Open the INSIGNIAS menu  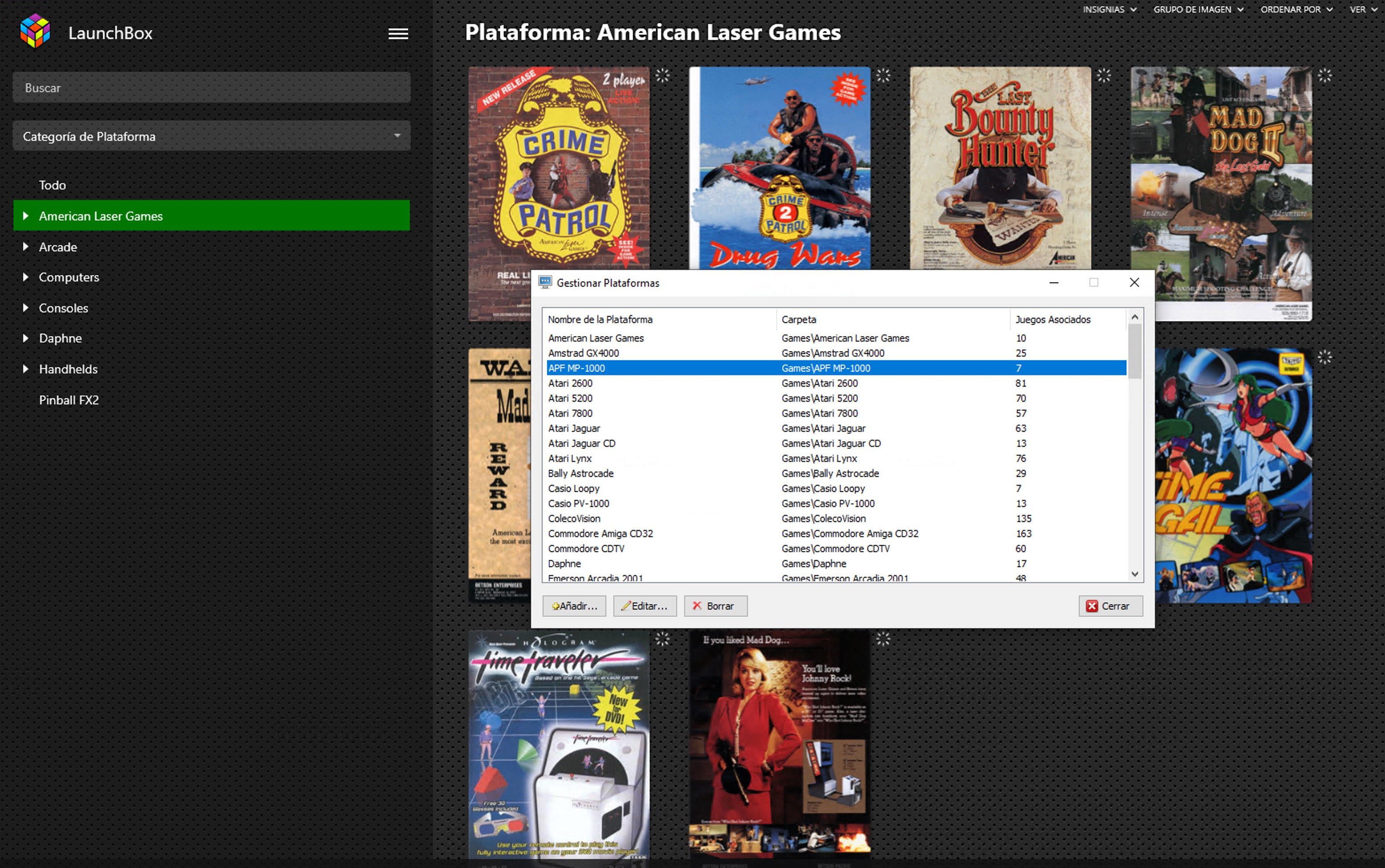[1109, 9]
